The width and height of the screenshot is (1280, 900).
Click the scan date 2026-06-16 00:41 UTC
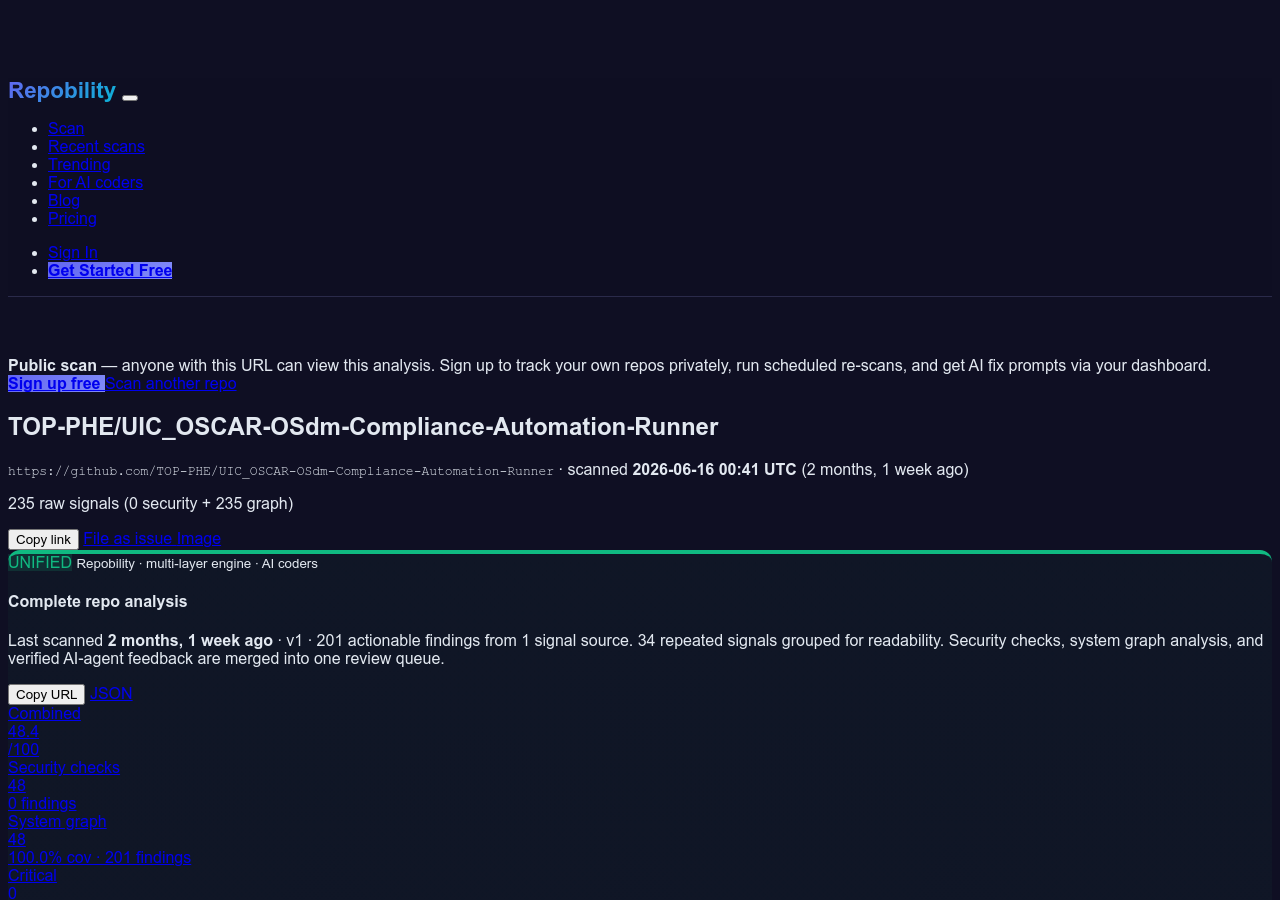click(x=714, y=469)
